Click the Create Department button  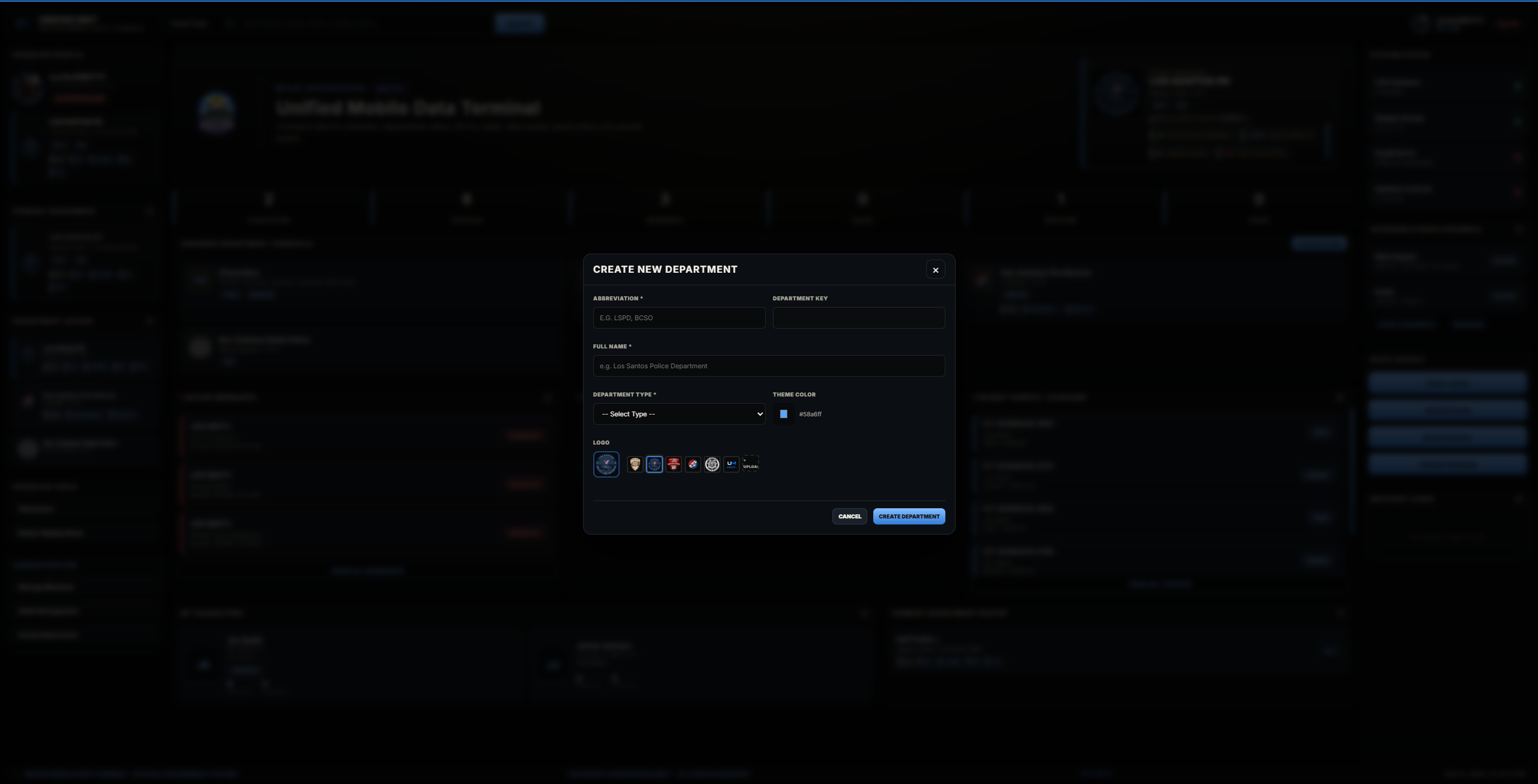coord(909,517)
